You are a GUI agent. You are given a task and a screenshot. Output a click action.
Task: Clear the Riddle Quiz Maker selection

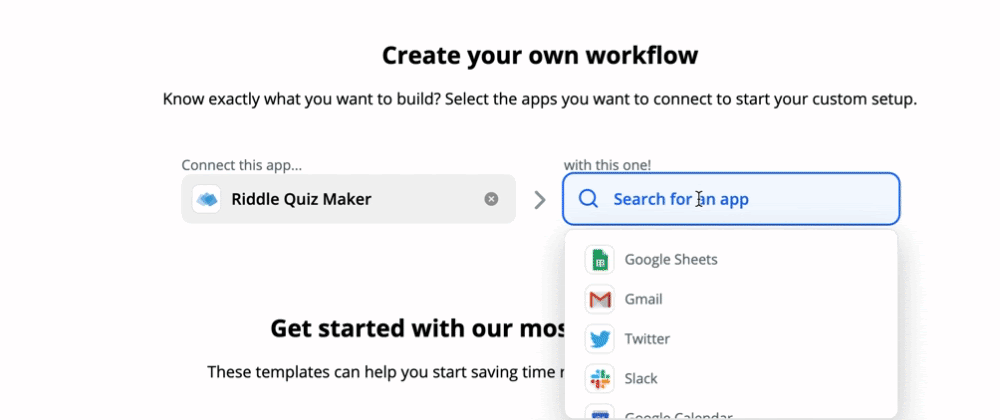[x=491, y=199]
